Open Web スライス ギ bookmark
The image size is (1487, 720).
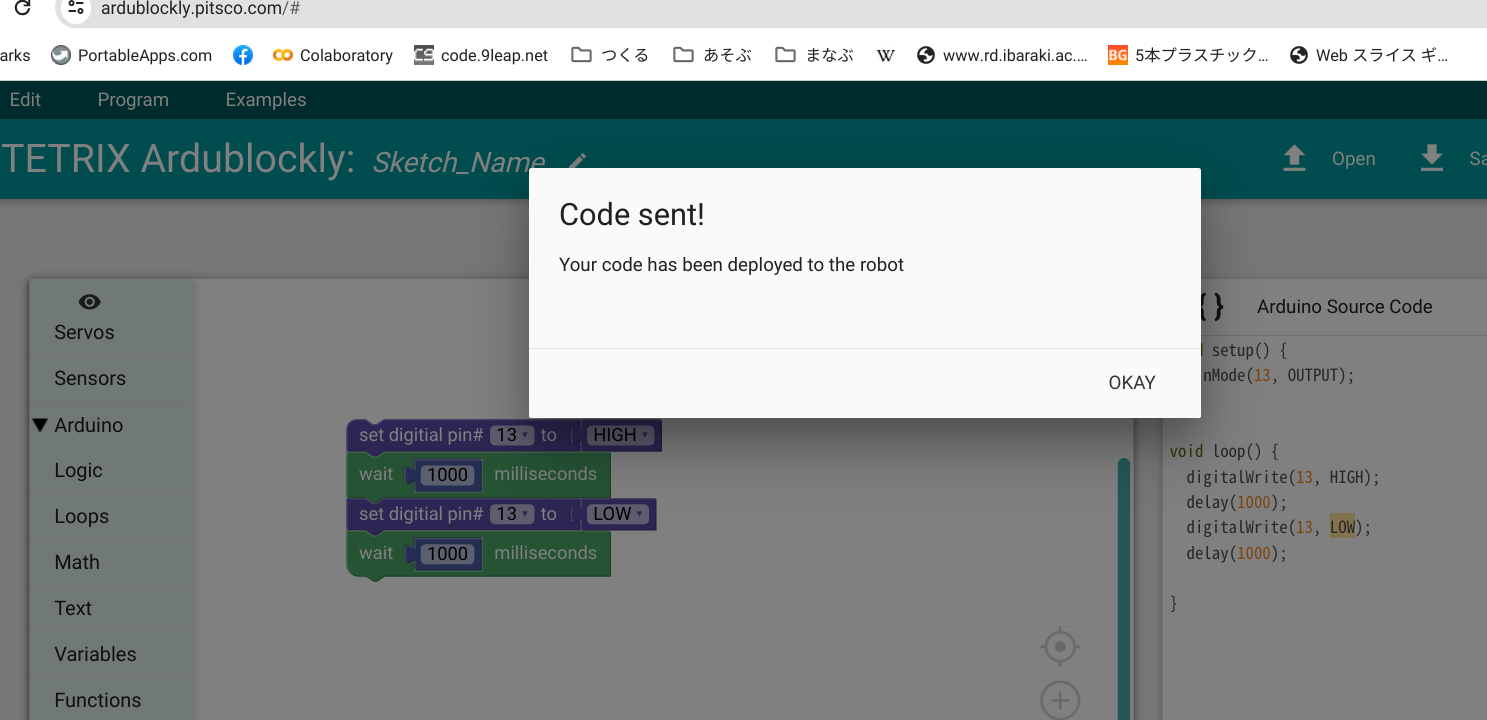pyautogui.click(x=1369, y=55)
